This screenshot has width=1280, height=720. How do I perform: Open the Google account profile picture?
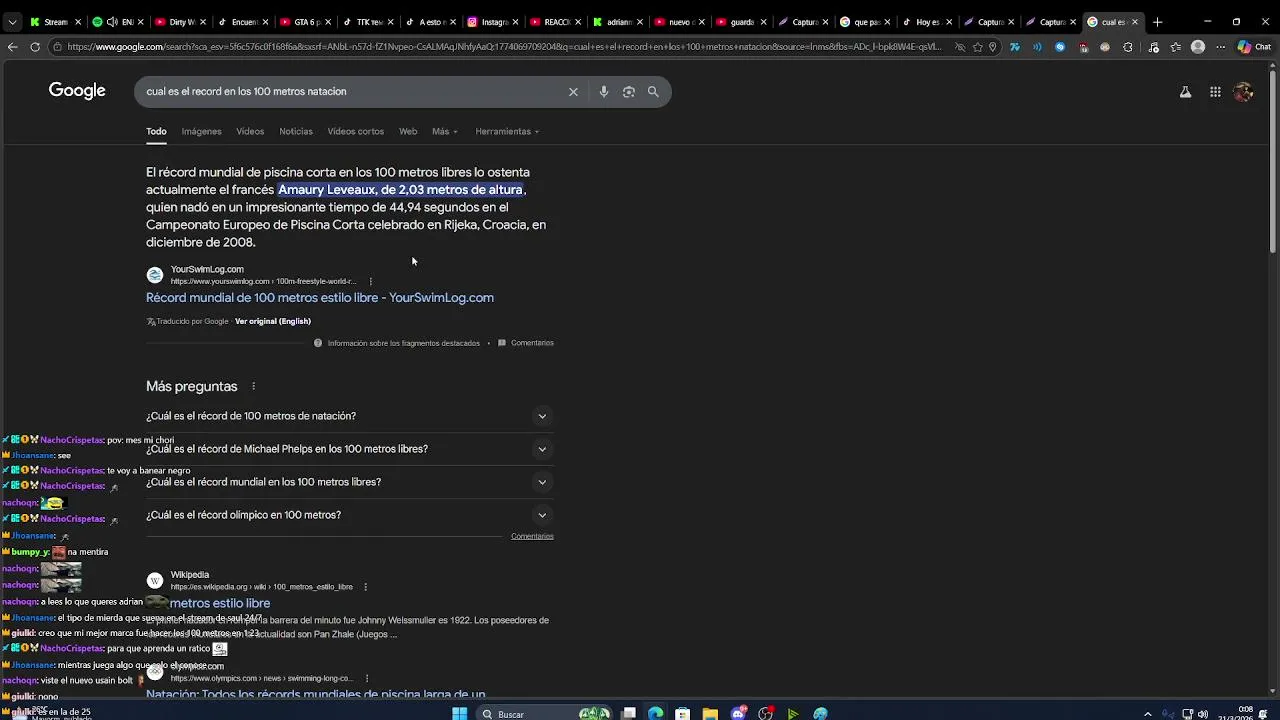click(1243, 92)
